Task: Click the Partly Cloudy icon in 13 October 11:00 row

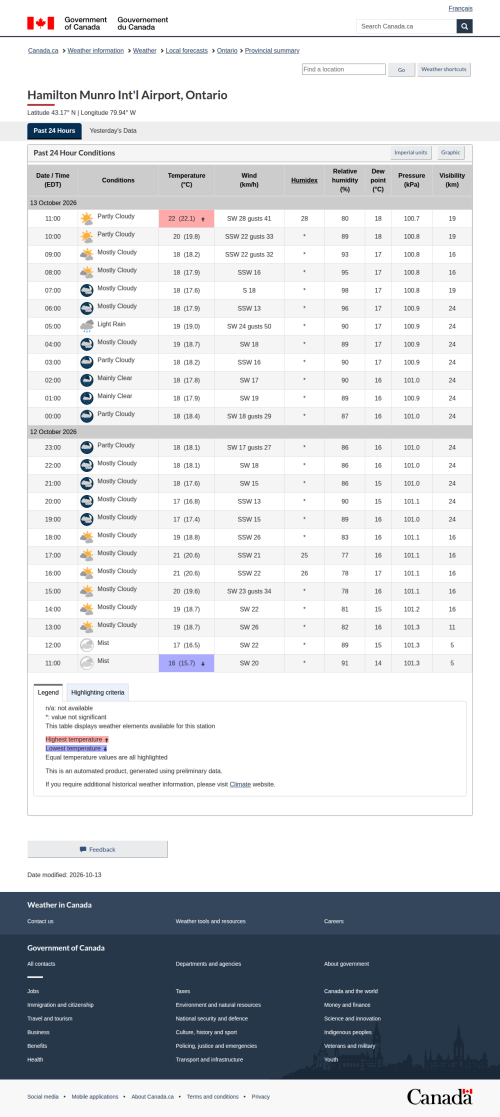Action: (x=86, y=219)
